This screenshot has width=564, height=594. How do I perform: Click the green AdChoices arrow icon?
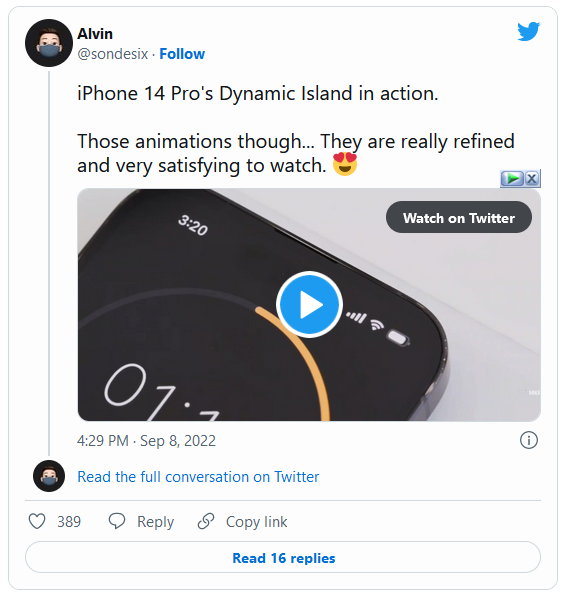(512, 178)
